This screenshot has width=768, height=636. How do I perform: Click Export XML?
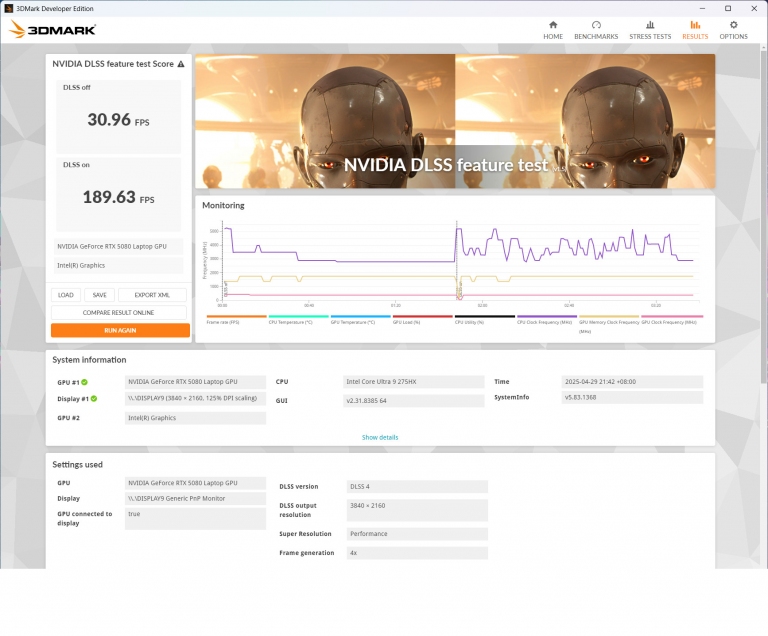[152, 295]
